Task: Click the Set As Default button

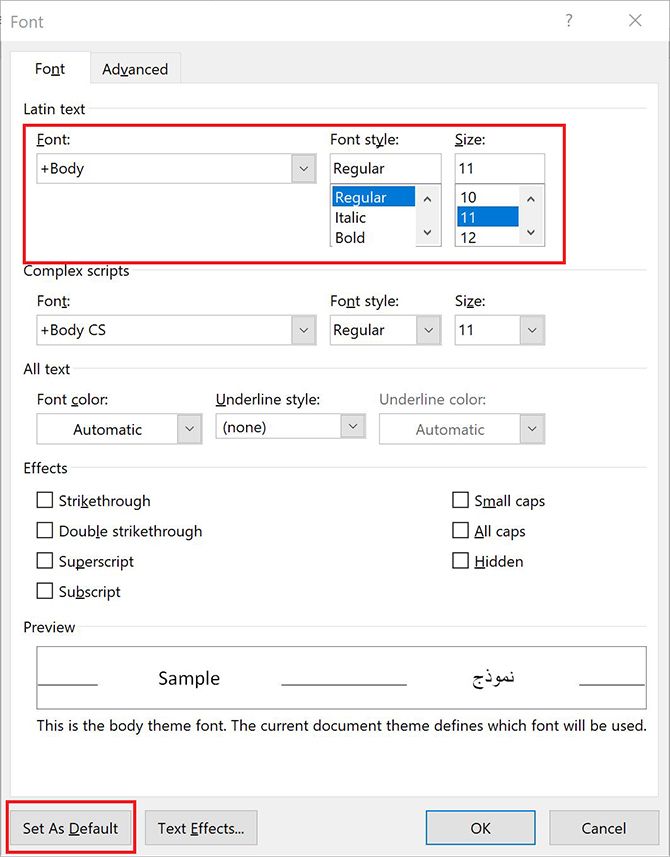Action: [70, 828]
